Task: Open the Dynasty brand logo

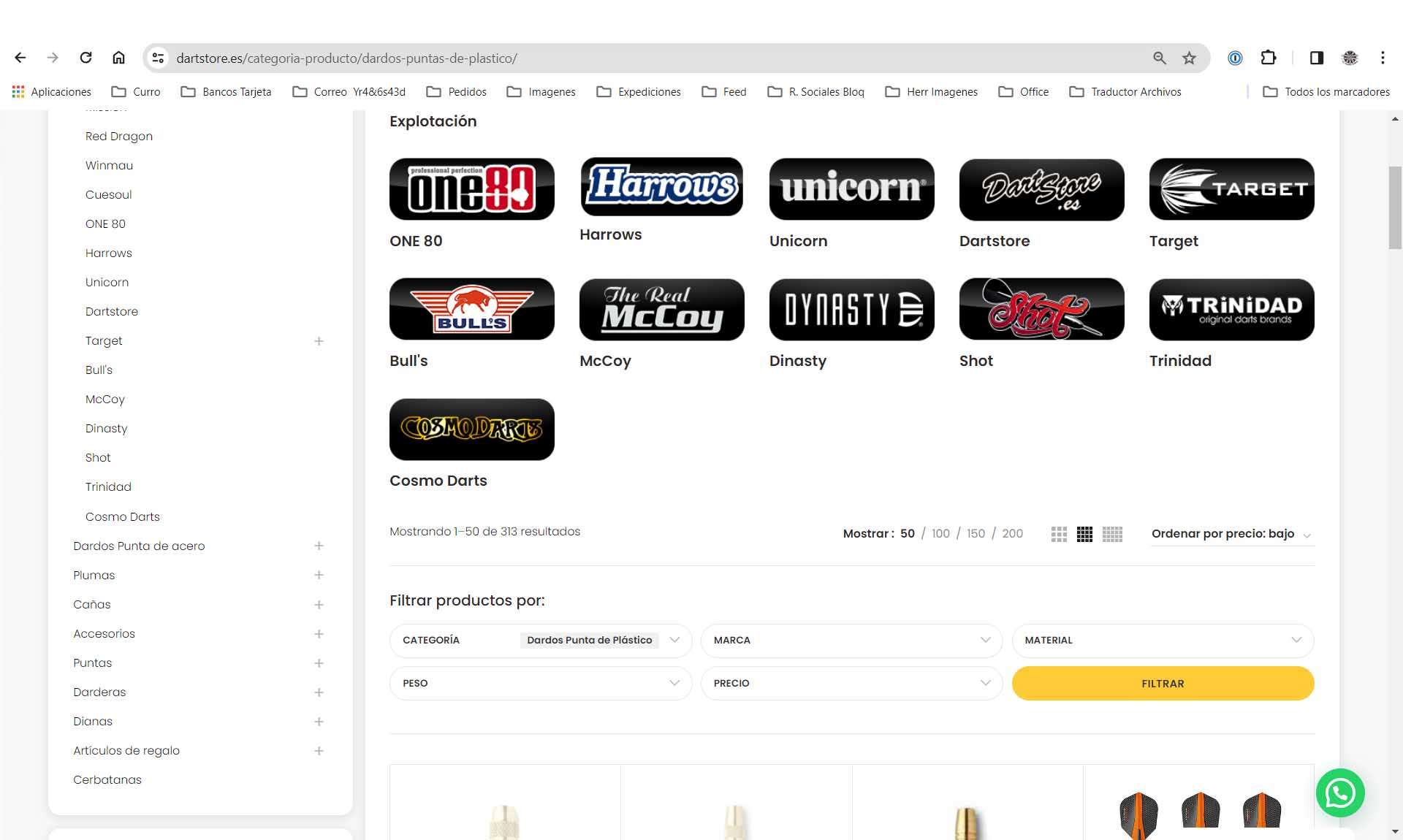Action: (852, 309)
